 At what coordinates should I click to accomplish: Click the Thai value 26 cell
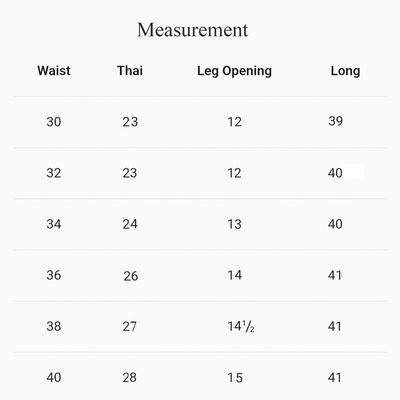point(131,276)
